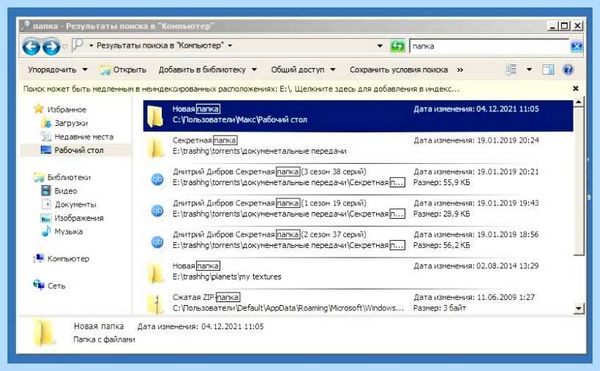The width and height of the screenshot is (600, 371).
Task: Open the Видео library
Action: (x=65, y=191)
